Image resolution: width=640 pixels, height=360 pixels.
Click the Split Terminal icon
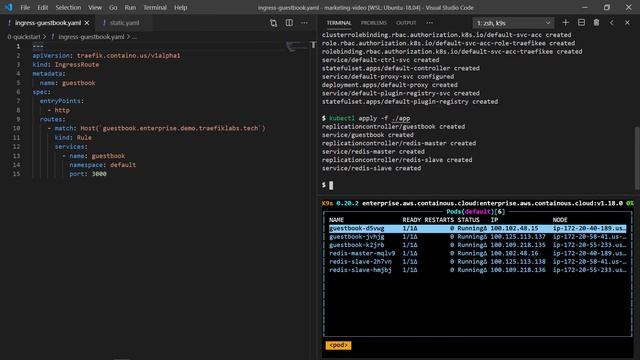581,23
